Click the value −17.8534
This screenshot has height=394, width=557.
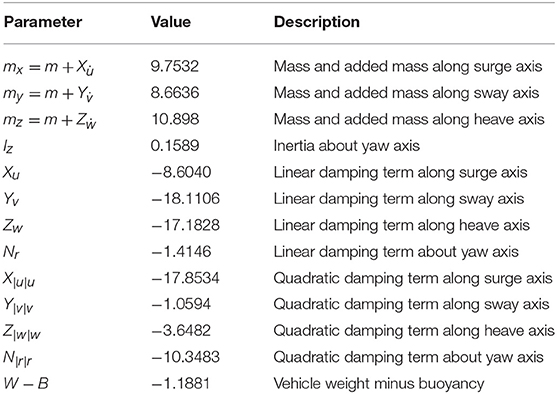point(185,278)
